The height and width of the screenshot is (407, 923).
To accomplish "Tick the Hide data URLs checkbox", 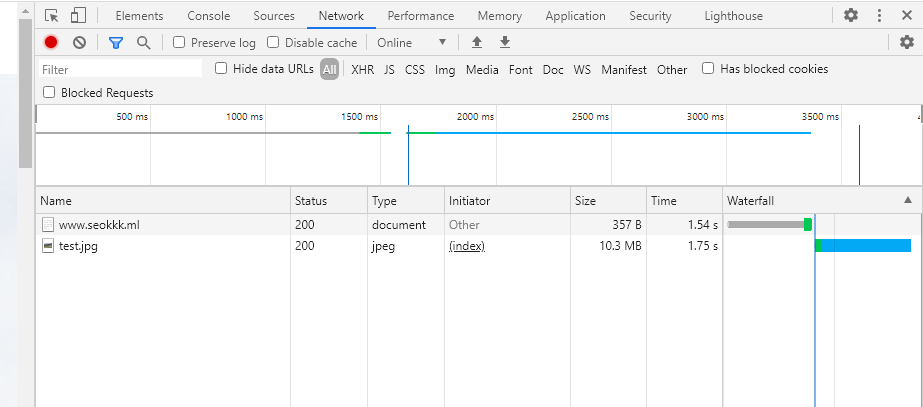I will tap(222, 69).
